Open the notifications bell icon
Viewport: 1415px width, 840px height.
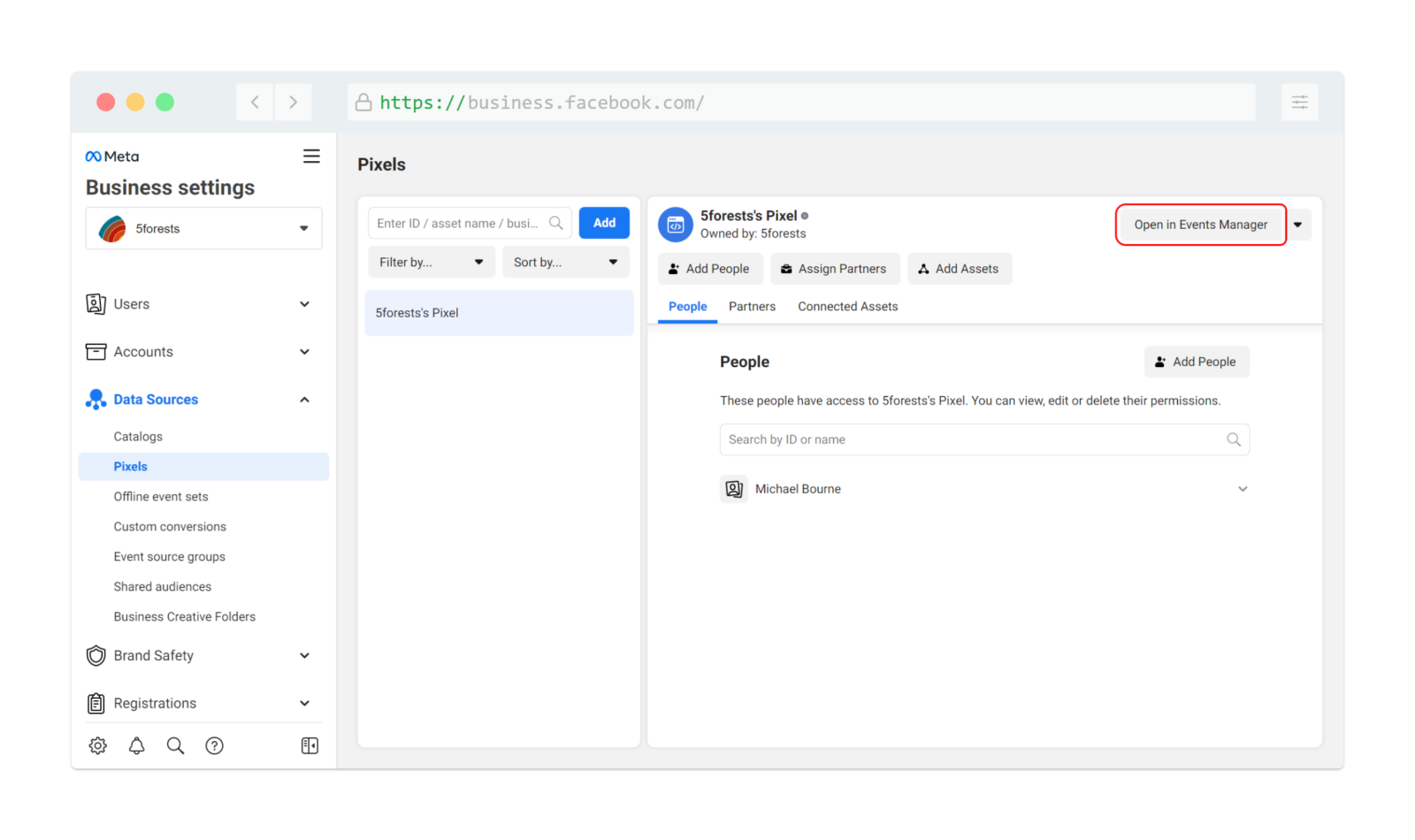point(137,745)
